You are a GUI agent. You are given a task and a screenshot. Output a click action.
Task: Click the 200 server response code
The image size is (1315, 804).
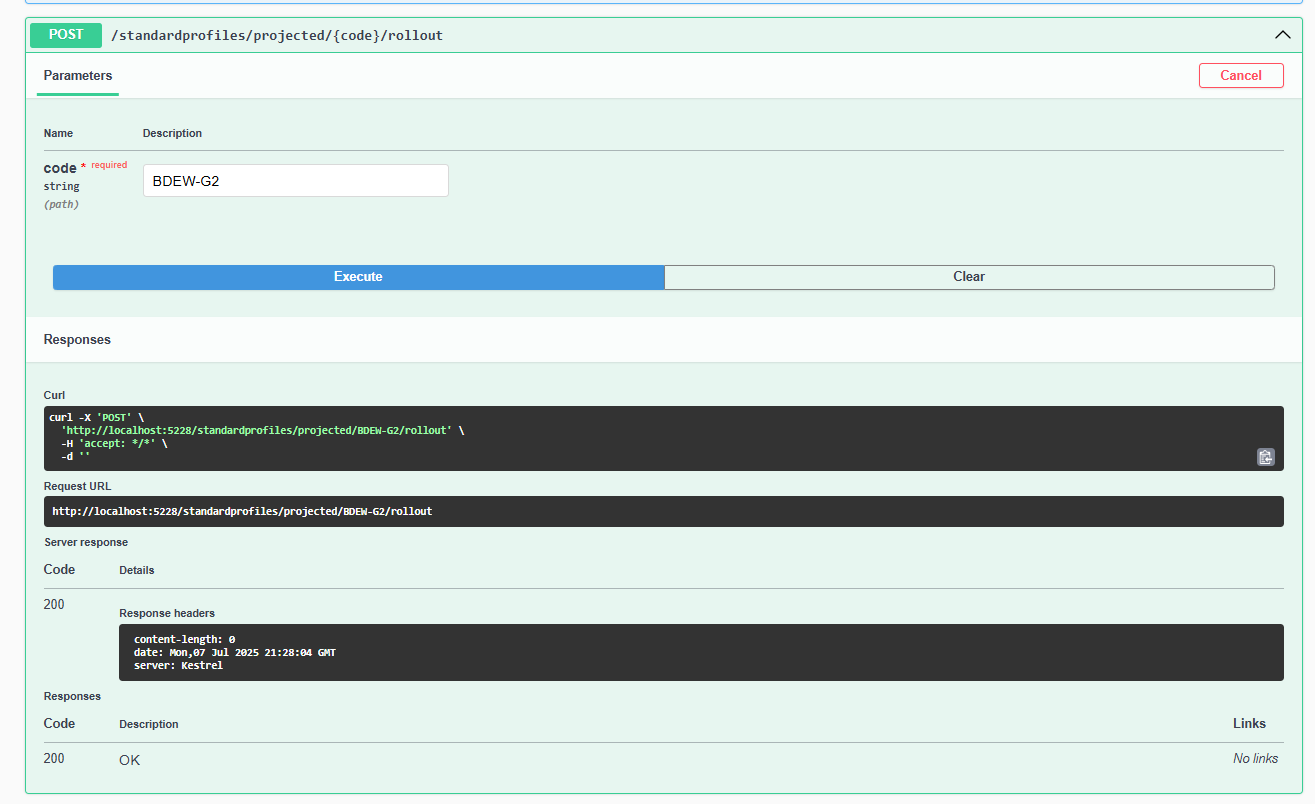[54, 605]
